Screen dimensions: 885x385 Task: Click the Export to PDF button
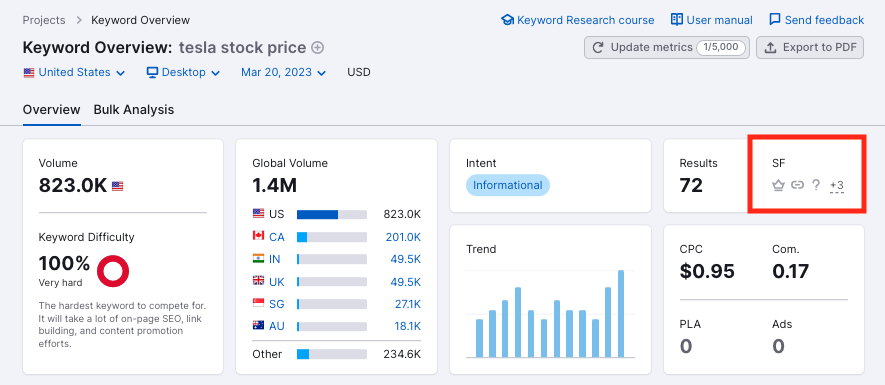point(810,47)
